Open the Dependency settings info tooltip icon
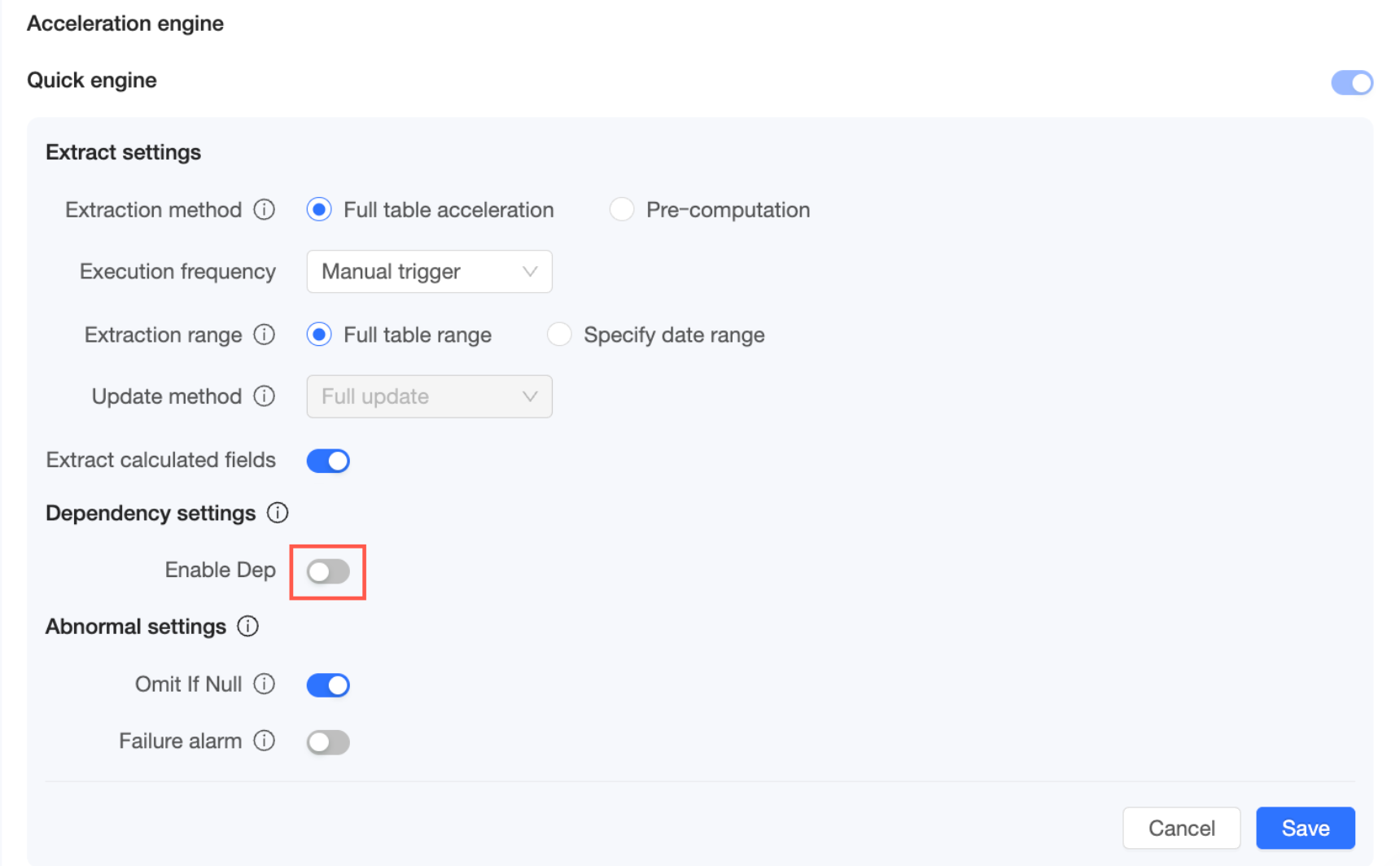1400x866 pixels. click(278, 513)
